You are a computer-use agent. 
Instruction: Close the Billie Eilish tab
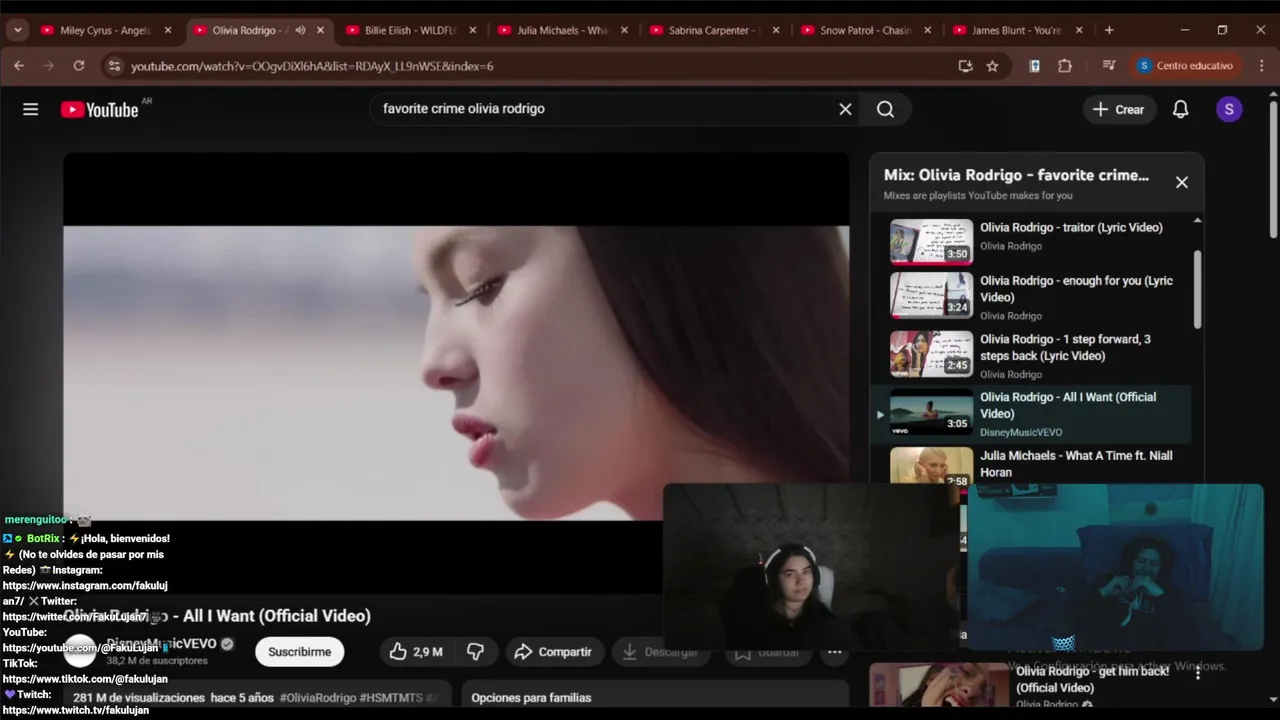click(472, 30)
